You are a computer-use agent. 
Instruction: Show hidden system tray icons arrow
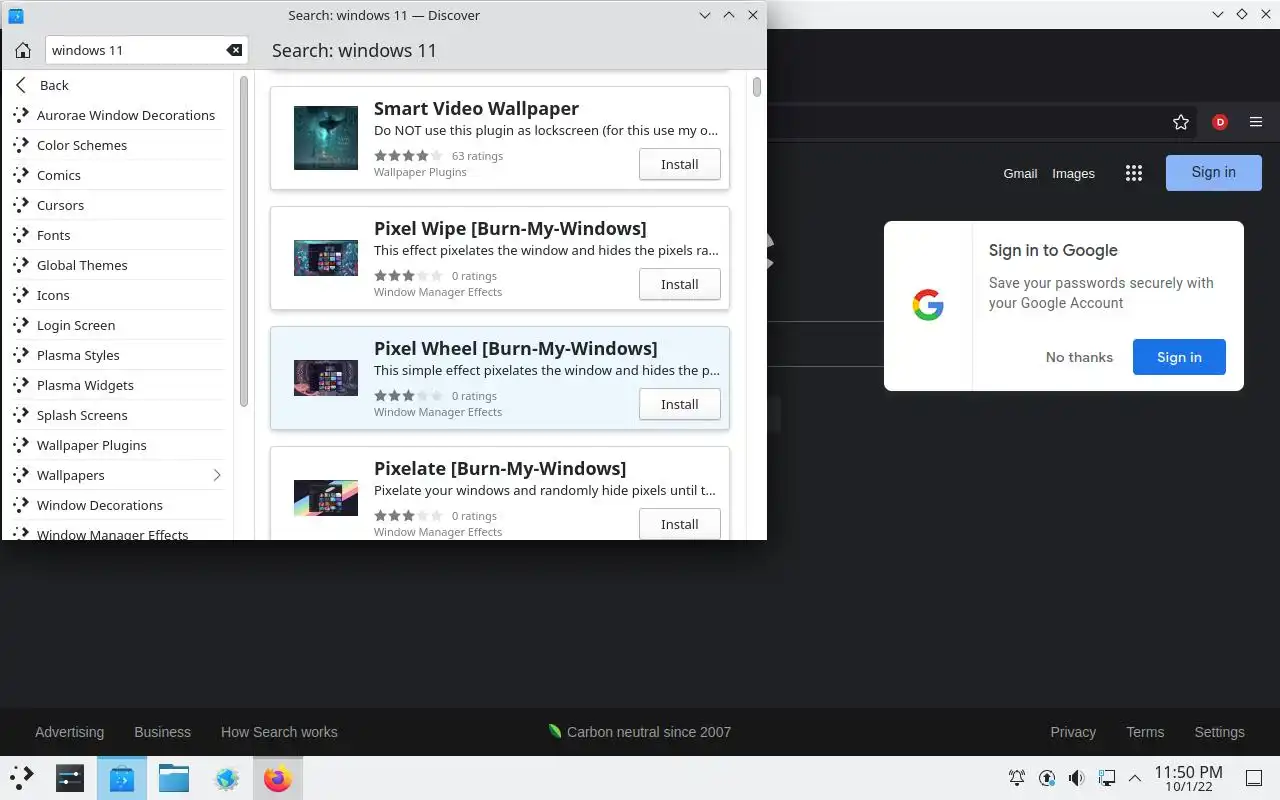point(1135,778)
